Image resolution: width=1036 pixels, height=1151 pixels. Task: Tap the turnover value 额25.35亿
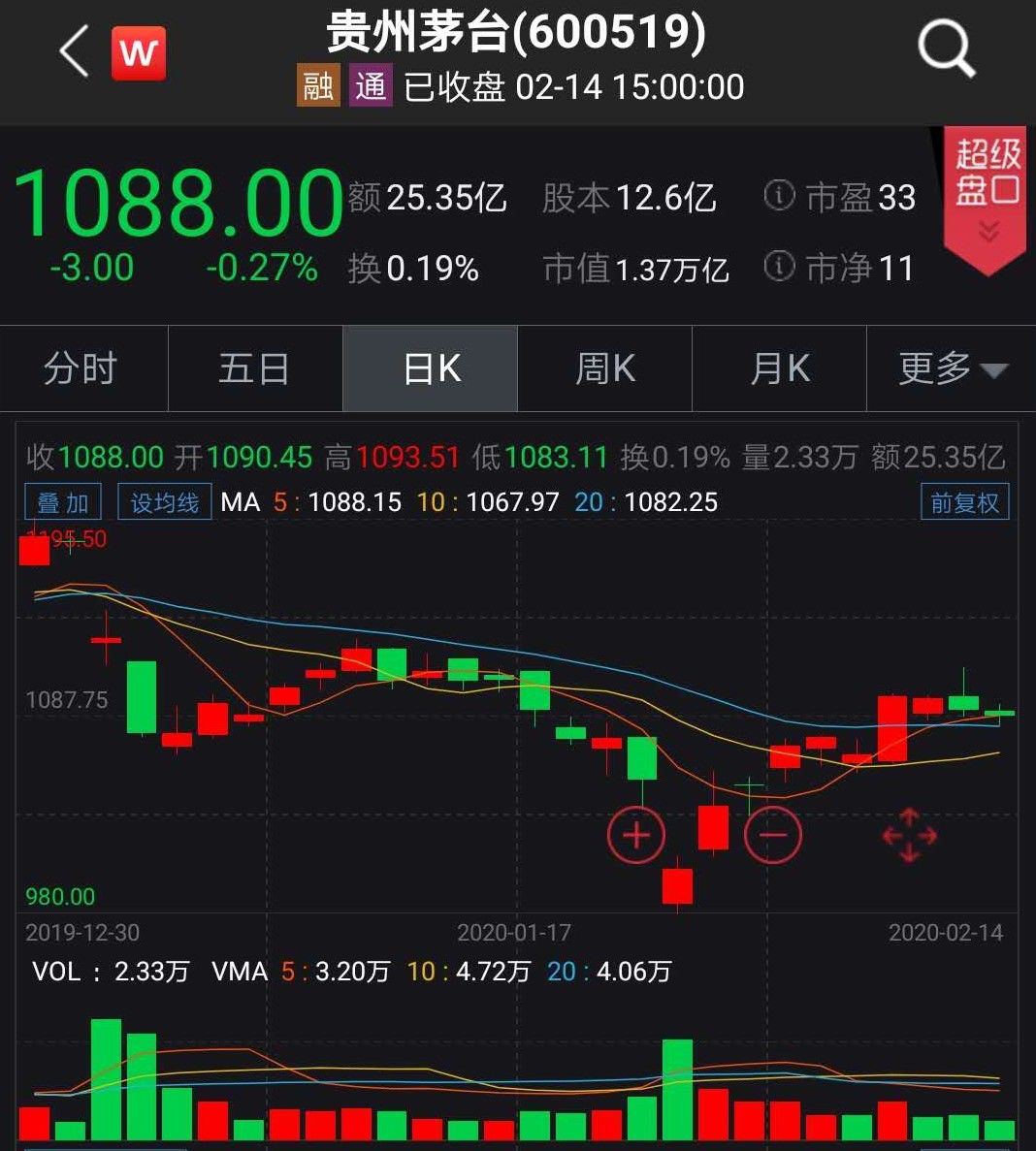click(428, 198)
